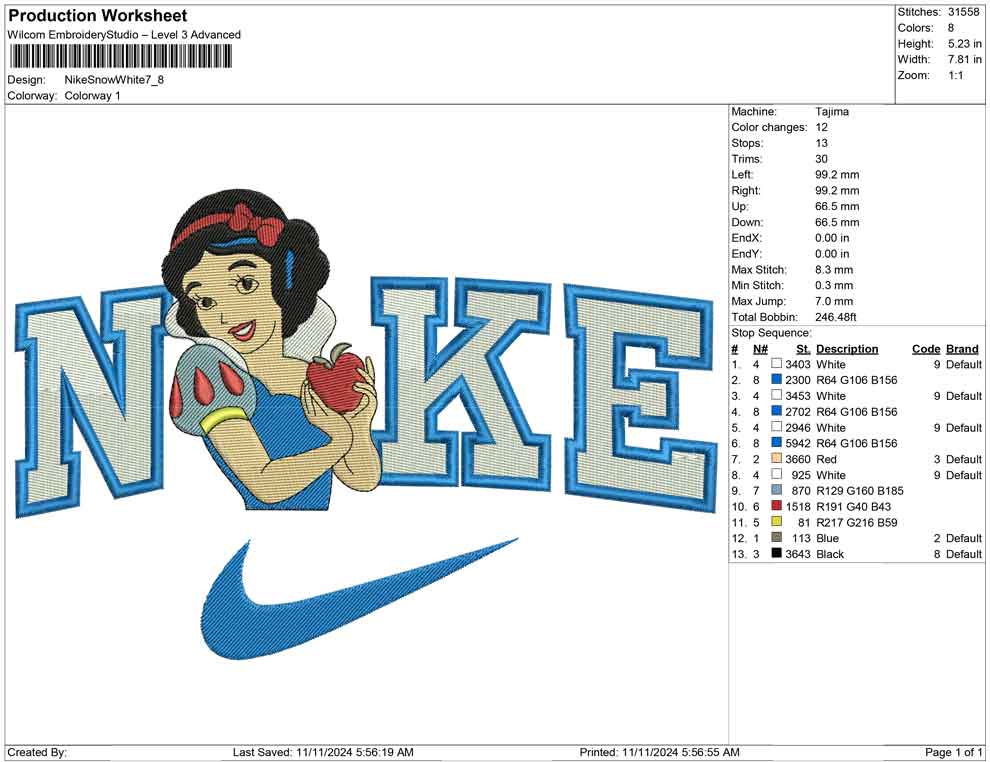990x762 pixels.
Task: Click the design name 'NikeSnowWhite7_8'
Action: click(114, 80)
